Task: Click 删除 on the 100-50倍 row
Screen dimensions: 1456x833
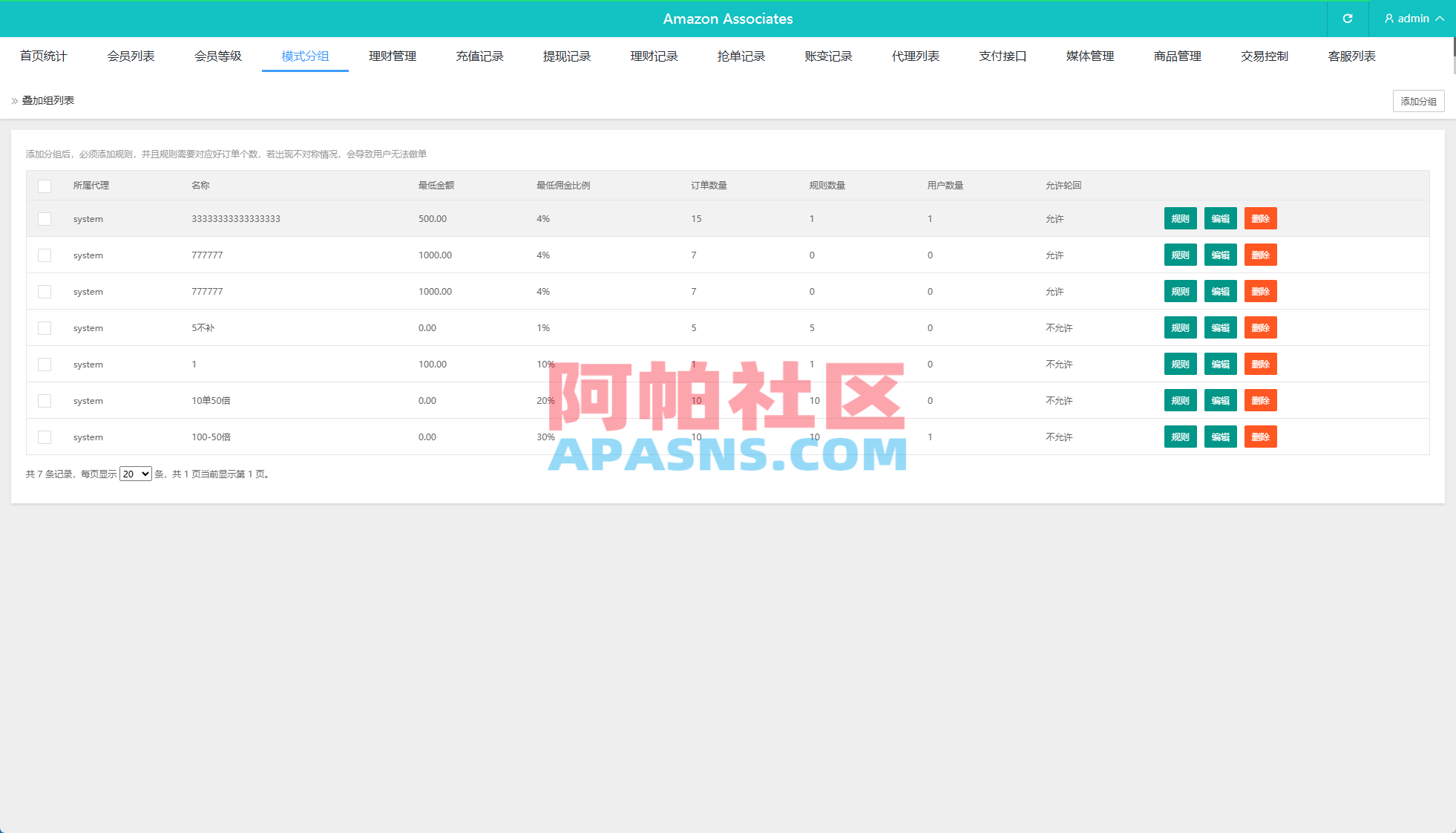Action: [1260, 437]
